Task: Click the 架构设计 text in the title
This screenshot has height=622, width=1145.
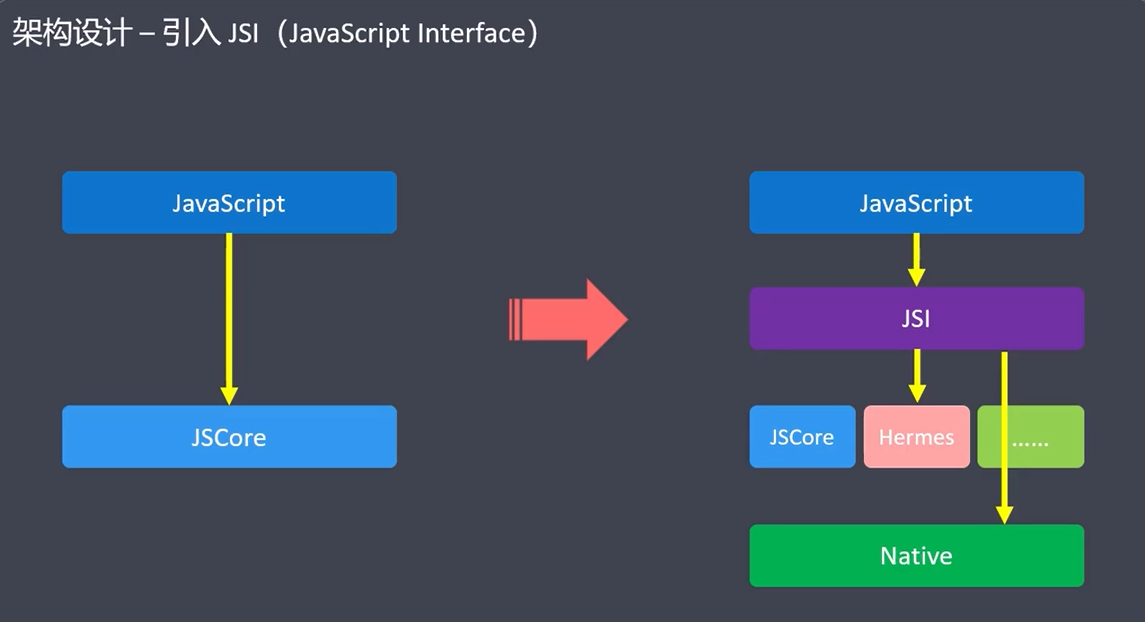Action: click(71, 33)
